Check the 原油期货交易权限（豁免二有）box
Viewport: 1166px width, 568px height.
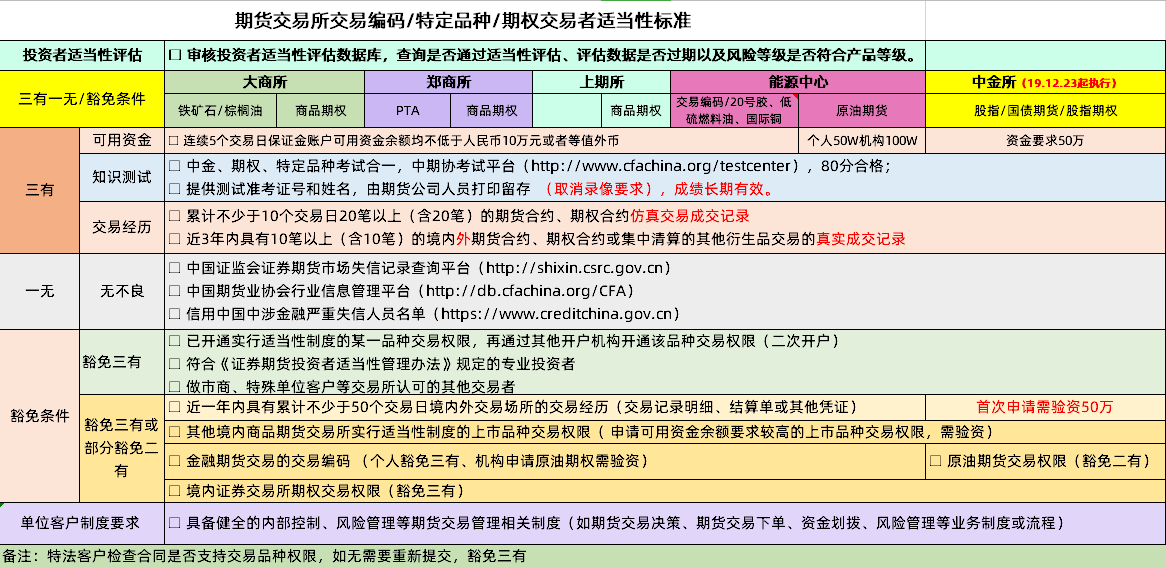tap(936, 461)
